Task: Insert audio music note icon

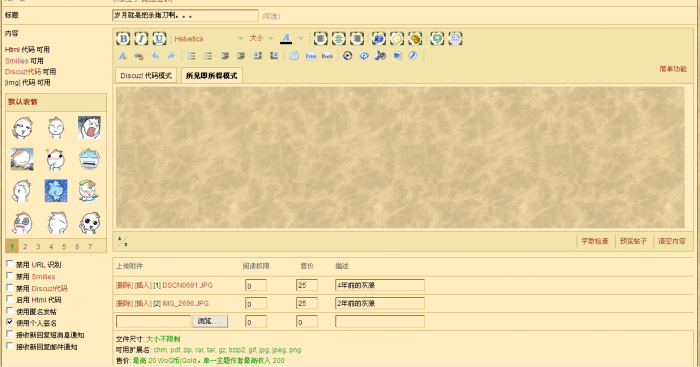Action: coord(380,56)
